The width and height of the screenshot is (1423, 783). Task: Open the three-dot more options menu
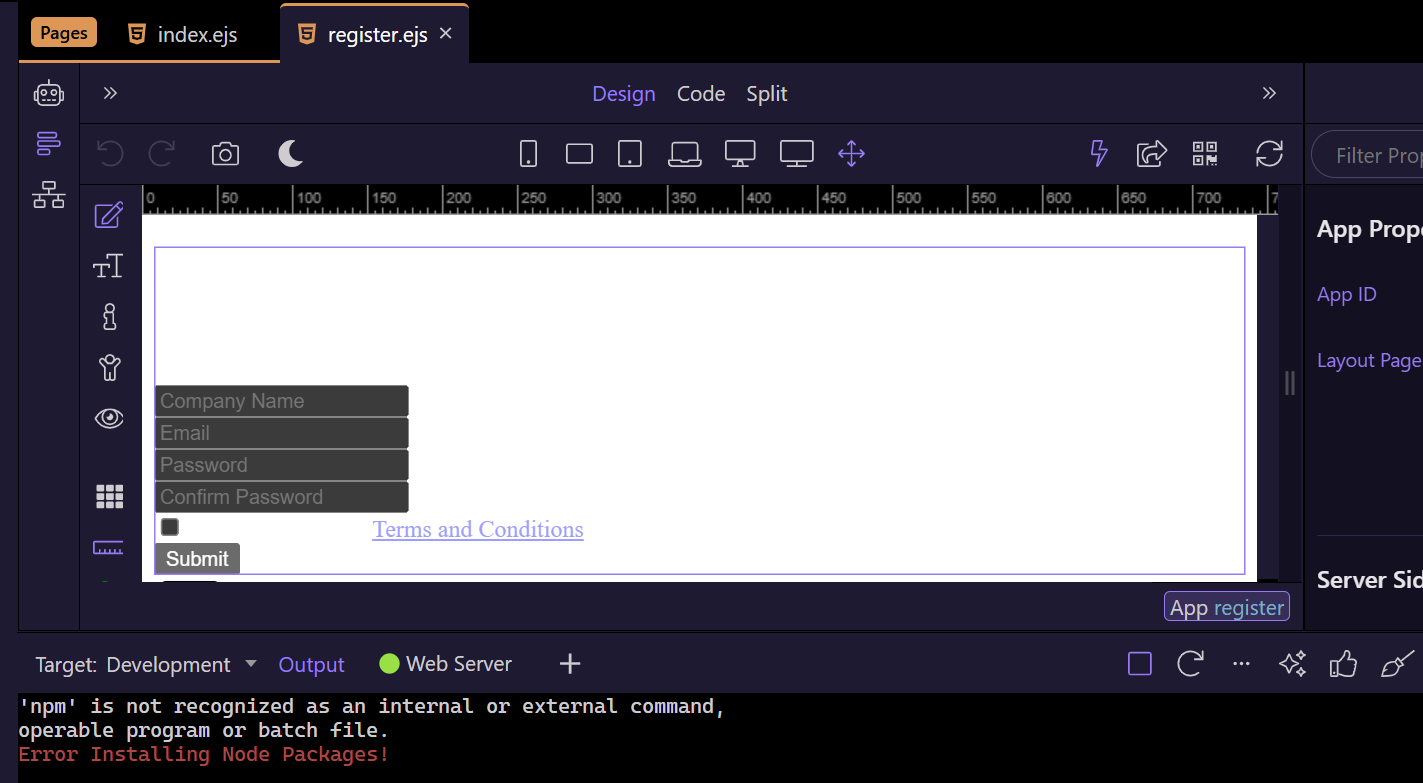(1241, 663)
